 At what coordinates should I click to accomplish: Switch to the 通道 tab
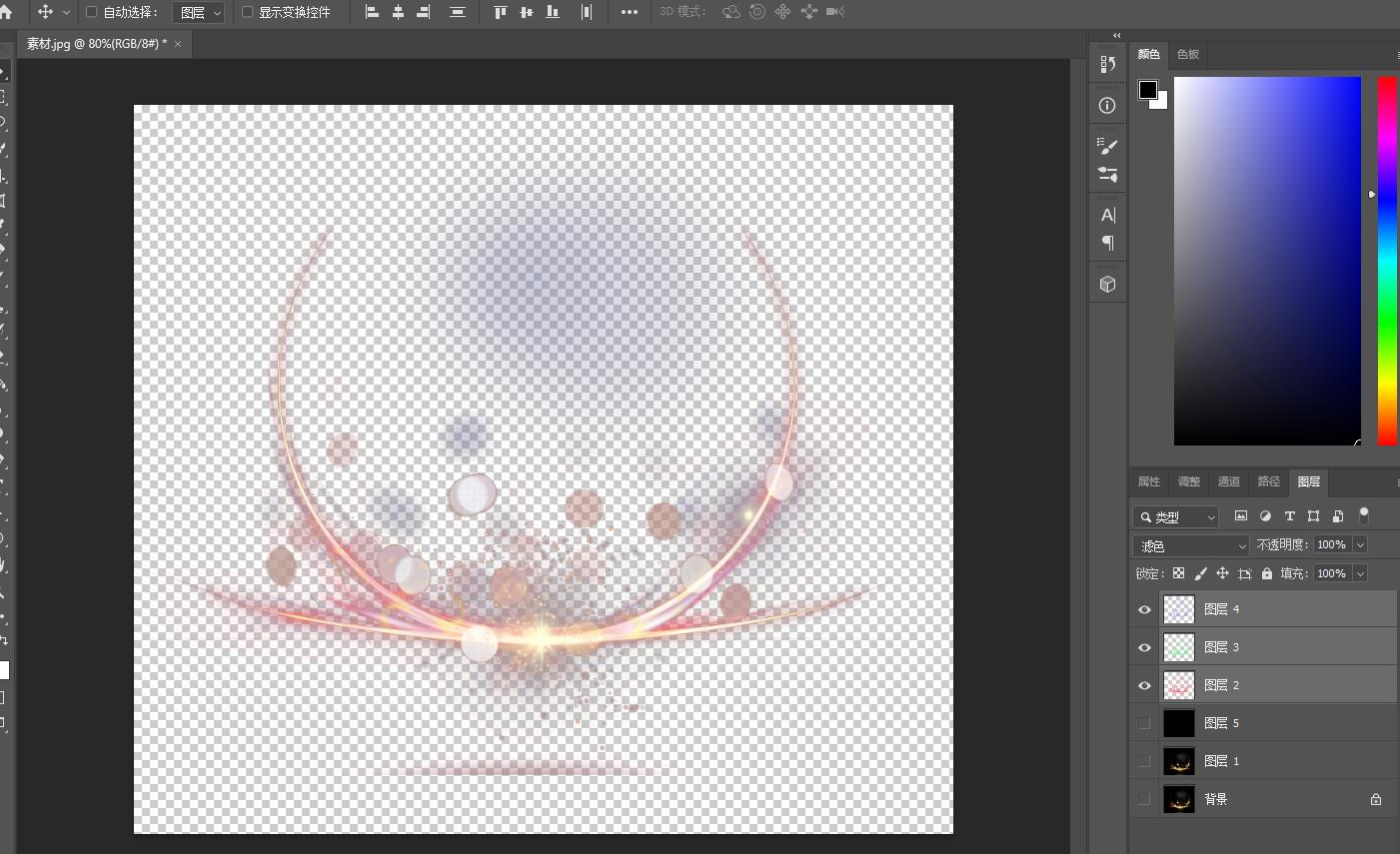click(1228, 481)
